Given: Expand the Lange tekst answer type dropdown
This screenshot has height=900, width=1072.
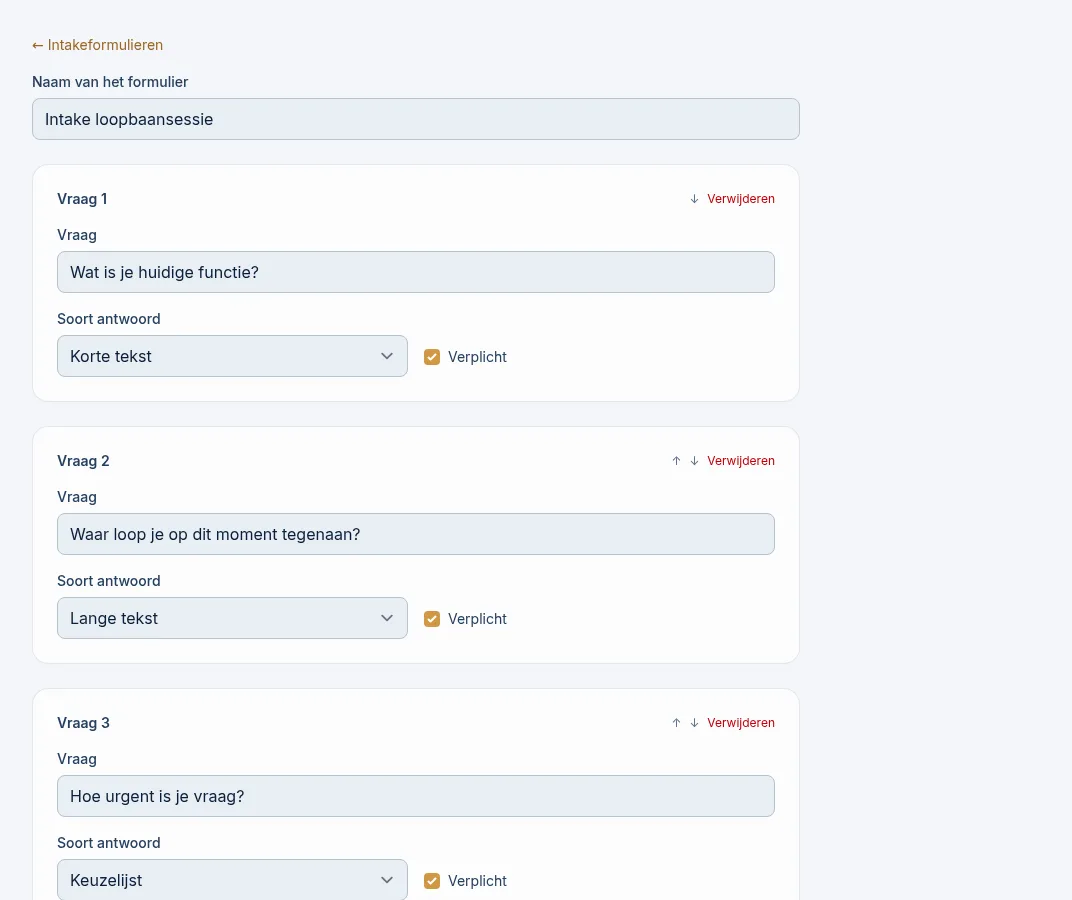Looking at the screenshot, I should click(232, 618).
